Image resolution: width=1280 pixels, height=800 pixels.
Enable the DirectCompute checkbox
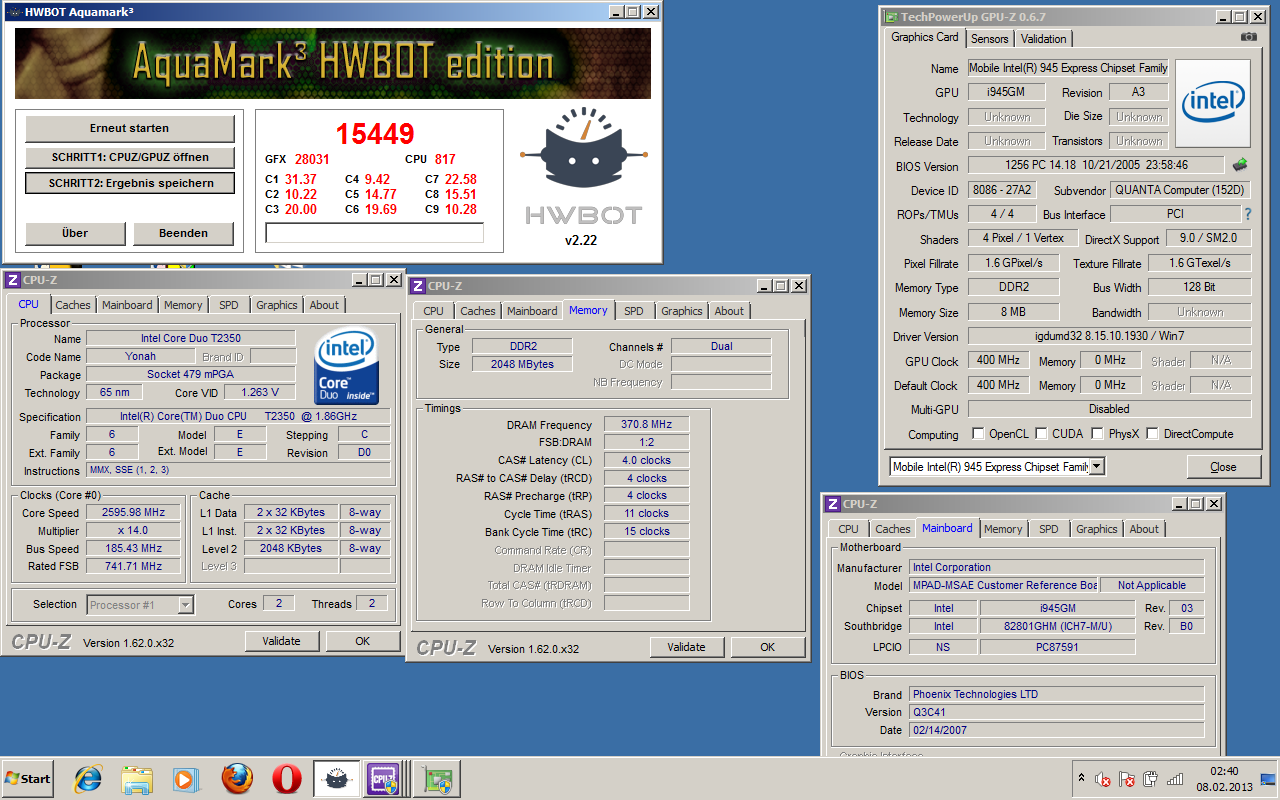pyautogui.click(x=1152, y=434)
